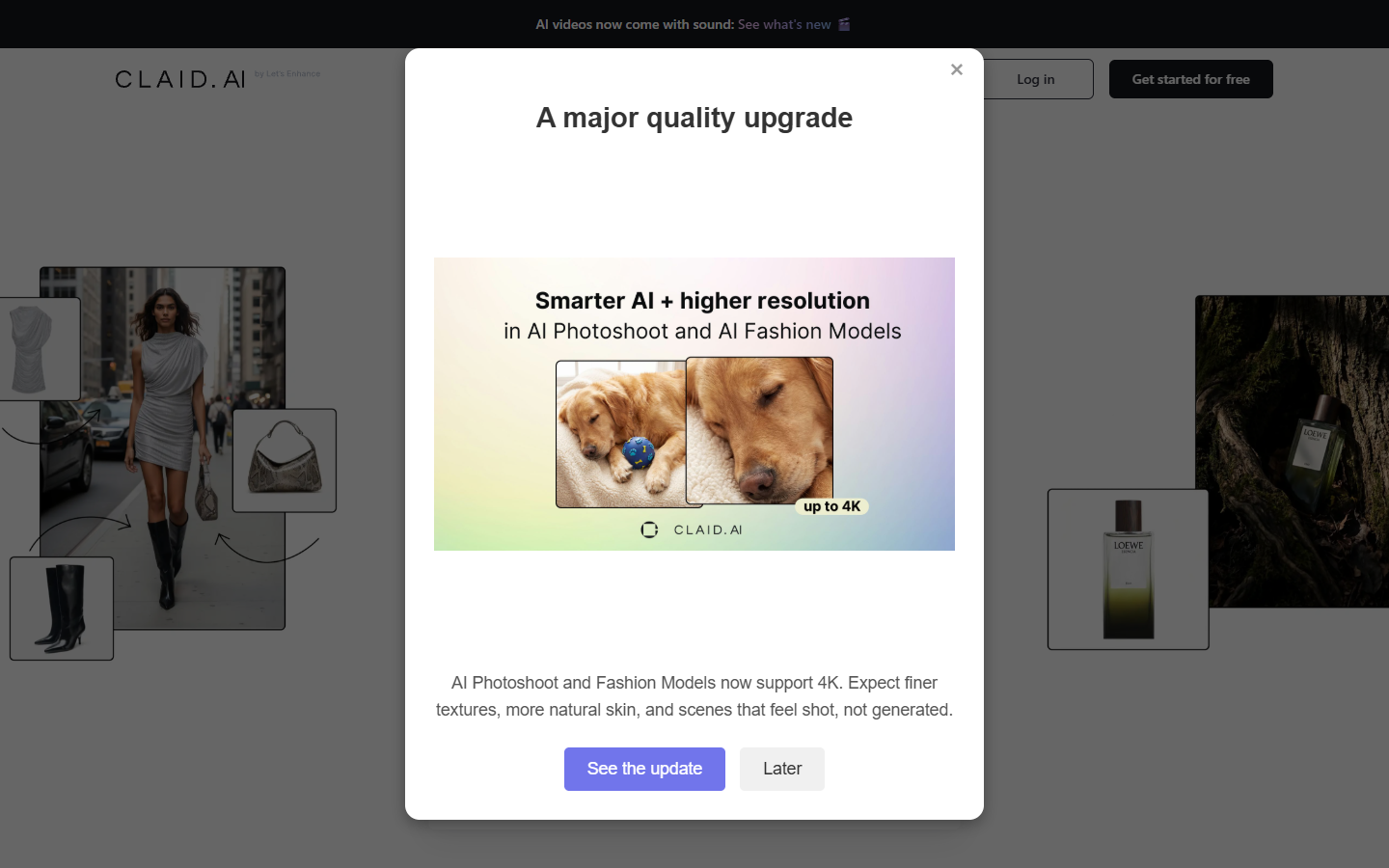Click the Log in button
Viewport: 1389px width, 868px height.
[1036, 79]
